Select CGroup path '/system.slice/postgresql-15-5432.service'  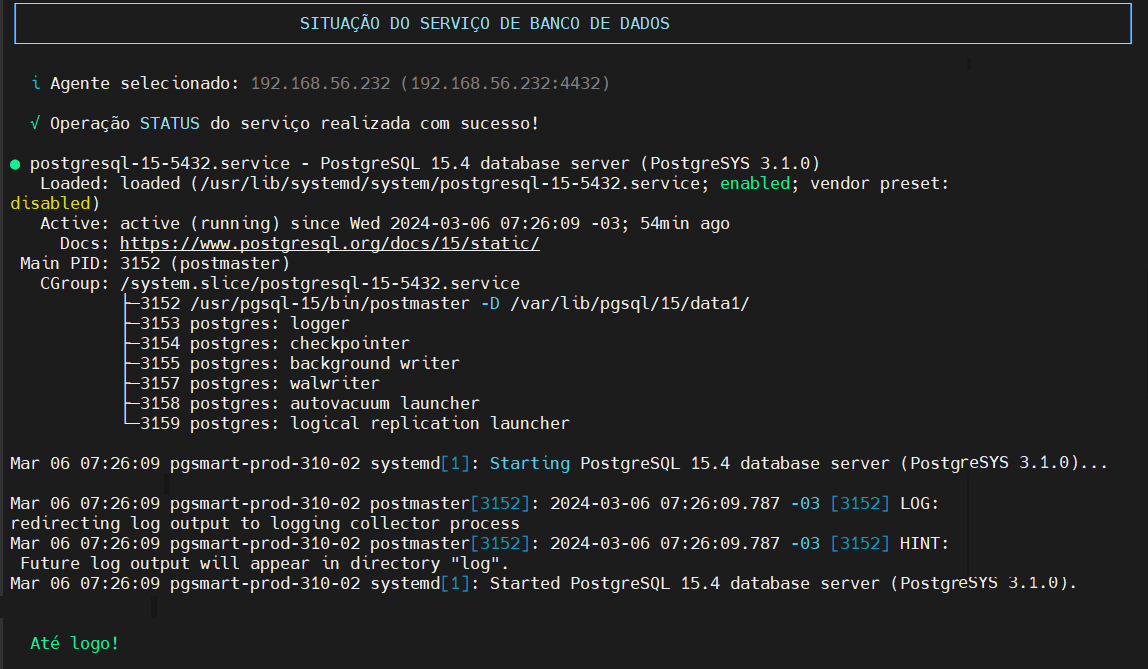(x=320, y=283)
